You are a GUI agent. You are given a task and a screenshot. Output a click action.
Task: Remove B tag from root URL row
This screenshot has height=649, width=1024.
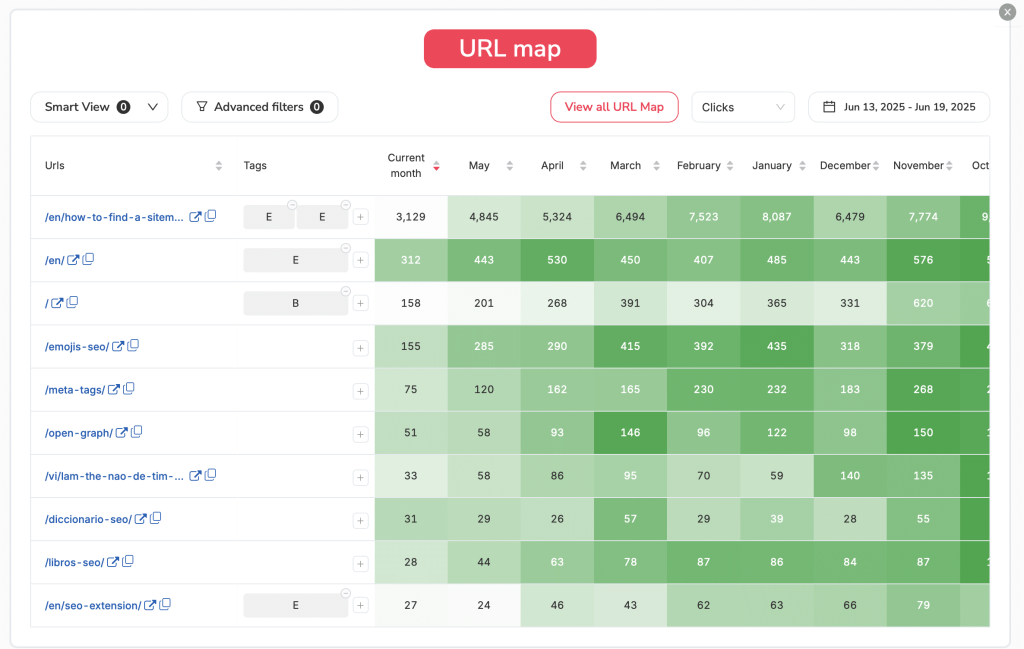[346, 291]
